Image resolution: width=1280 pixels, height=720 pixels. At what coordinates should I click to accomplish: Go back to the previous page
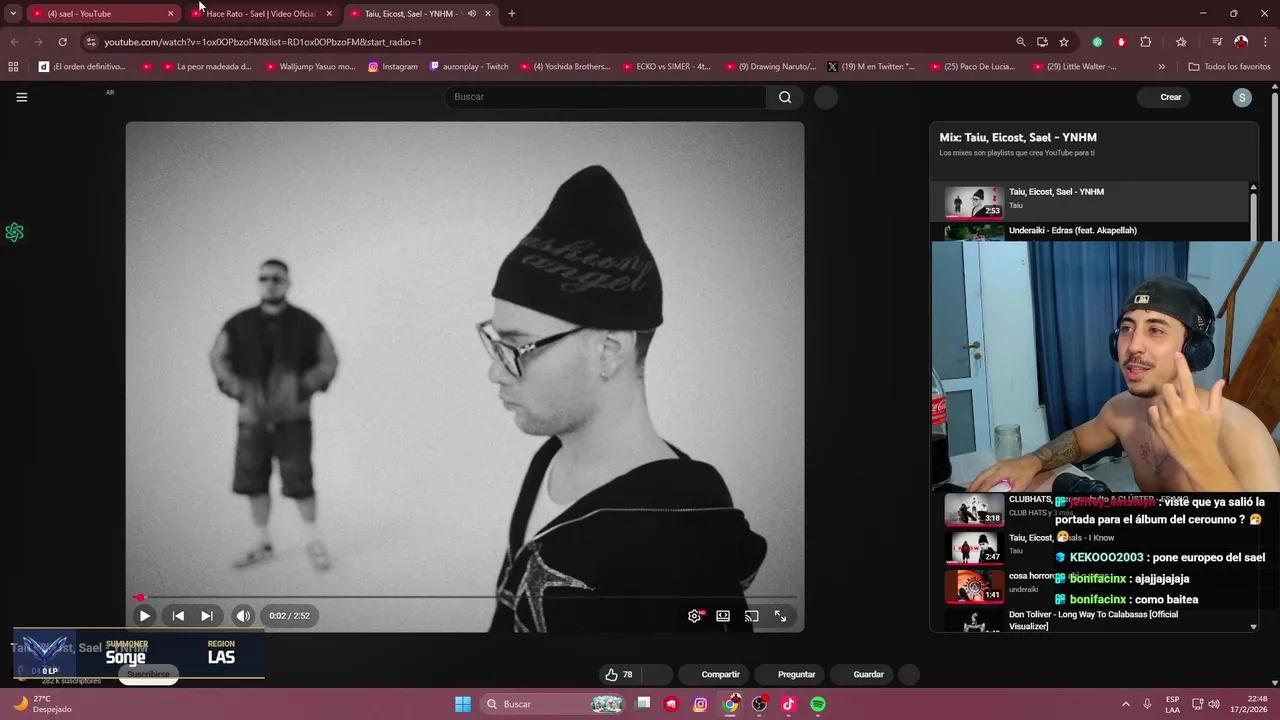[x=14, y=42]
